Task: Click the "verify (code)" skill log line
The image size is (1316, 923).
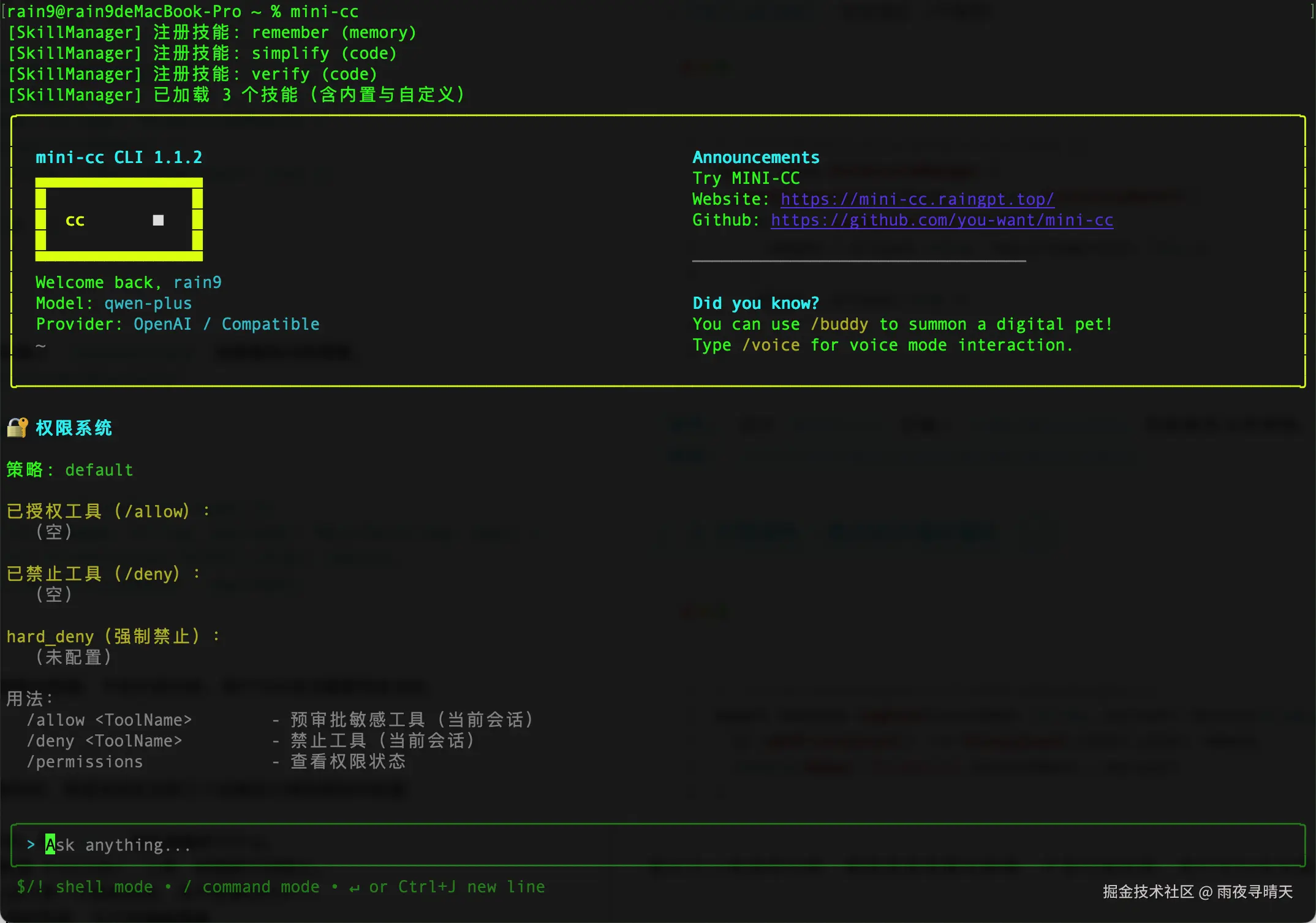Action: (x=192, y=74)
